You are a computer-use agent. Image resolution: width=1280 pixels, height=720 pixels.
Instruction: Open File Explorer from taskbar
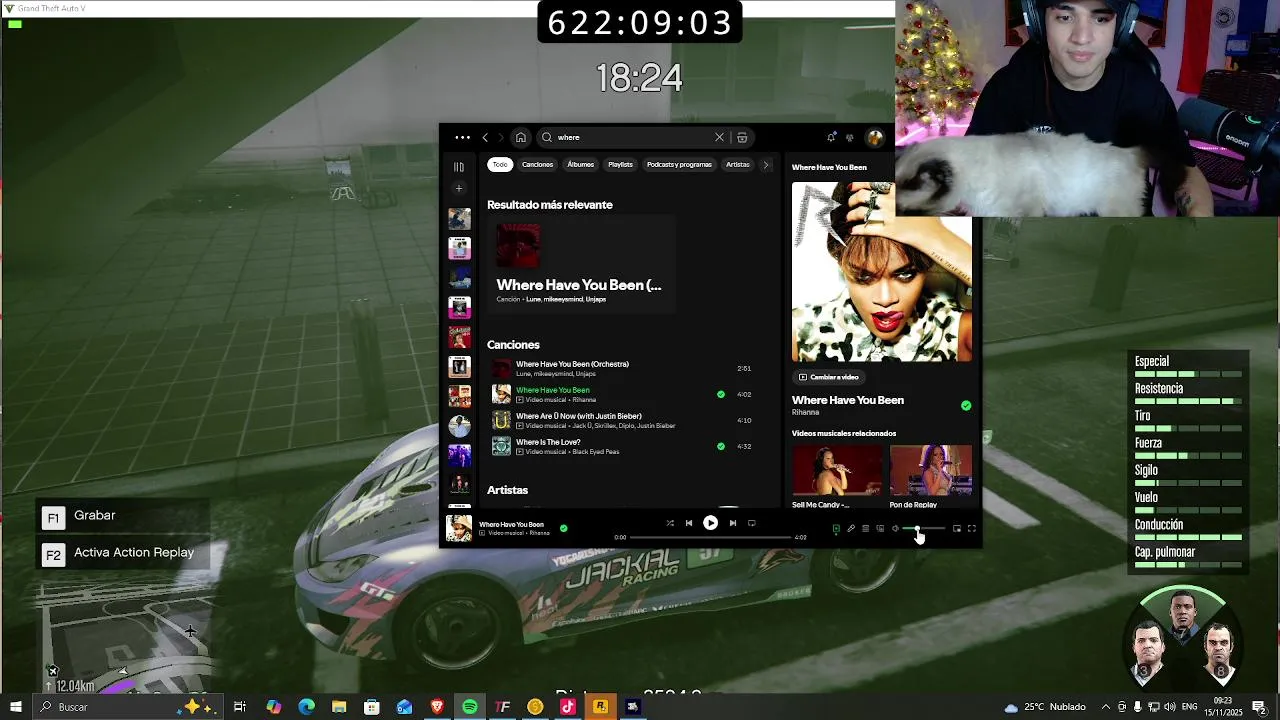tap(339, 707)
